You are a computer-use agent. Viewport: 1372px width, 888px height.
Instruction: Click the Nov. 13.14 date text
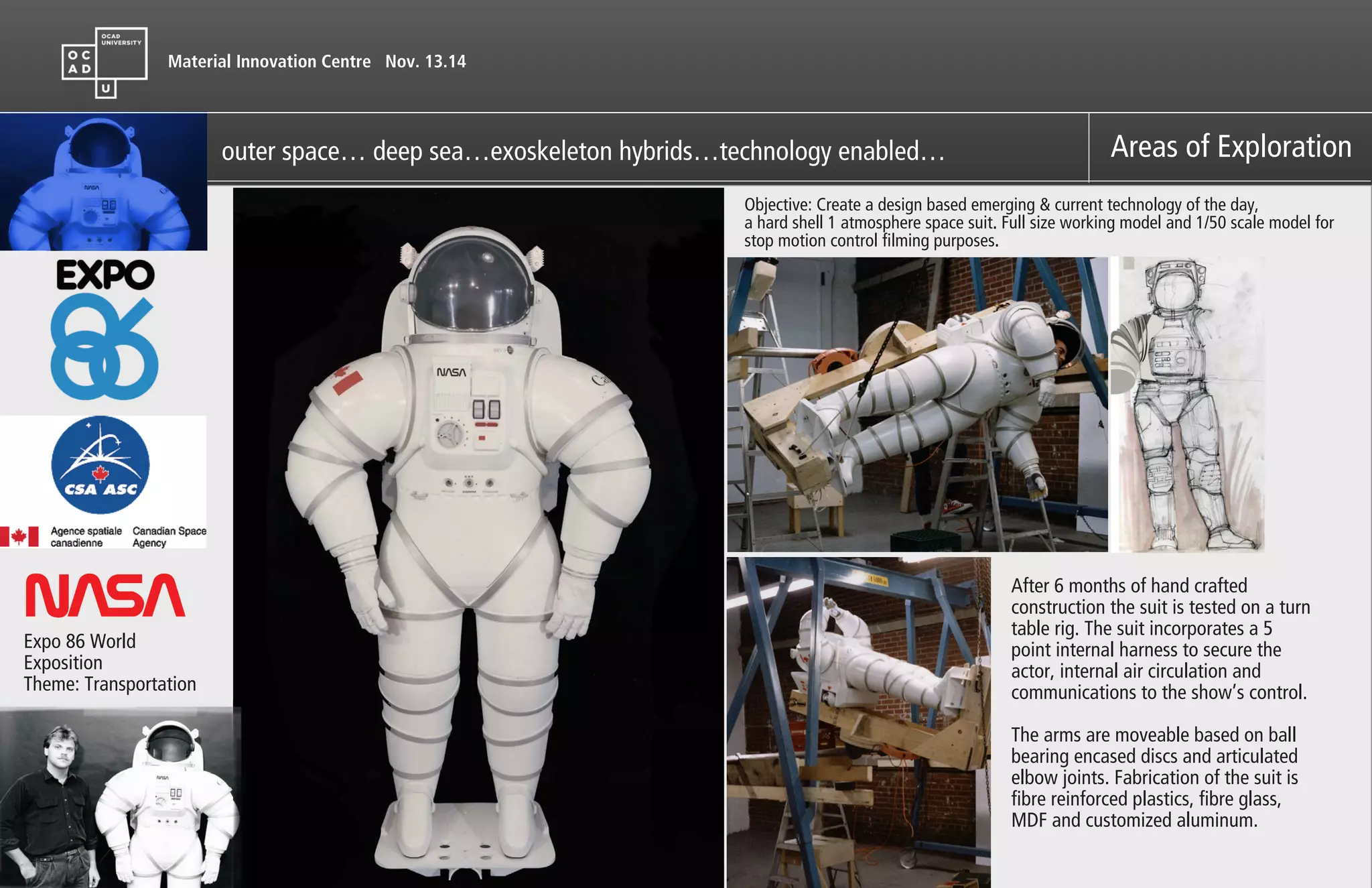point(425,62)
